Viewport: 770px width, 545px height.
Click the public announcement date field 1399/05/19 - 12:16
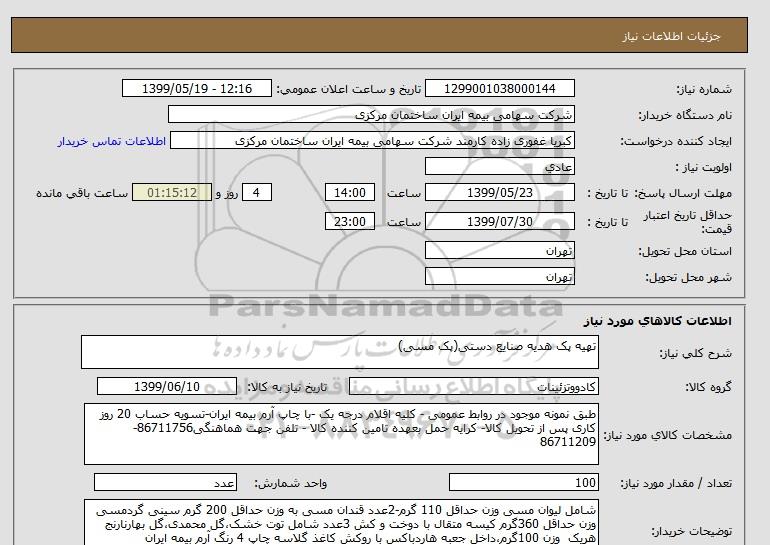196,89
